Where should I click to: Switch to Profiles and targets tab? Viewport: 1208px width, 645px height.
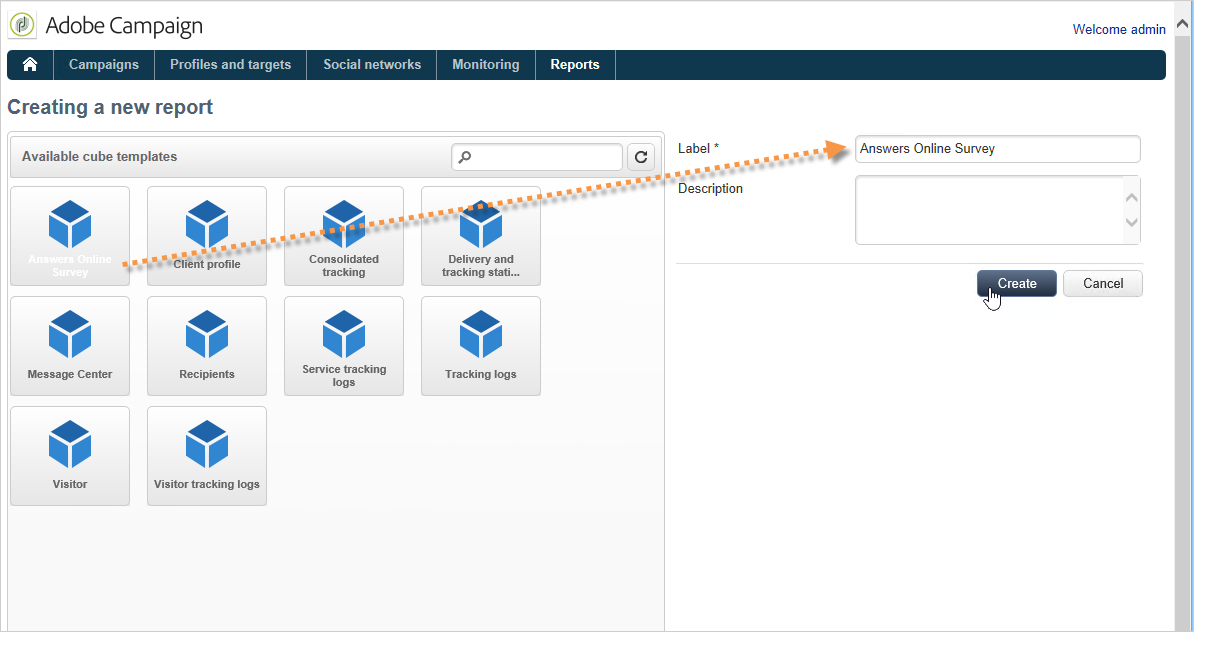click(x=231, y=64)
